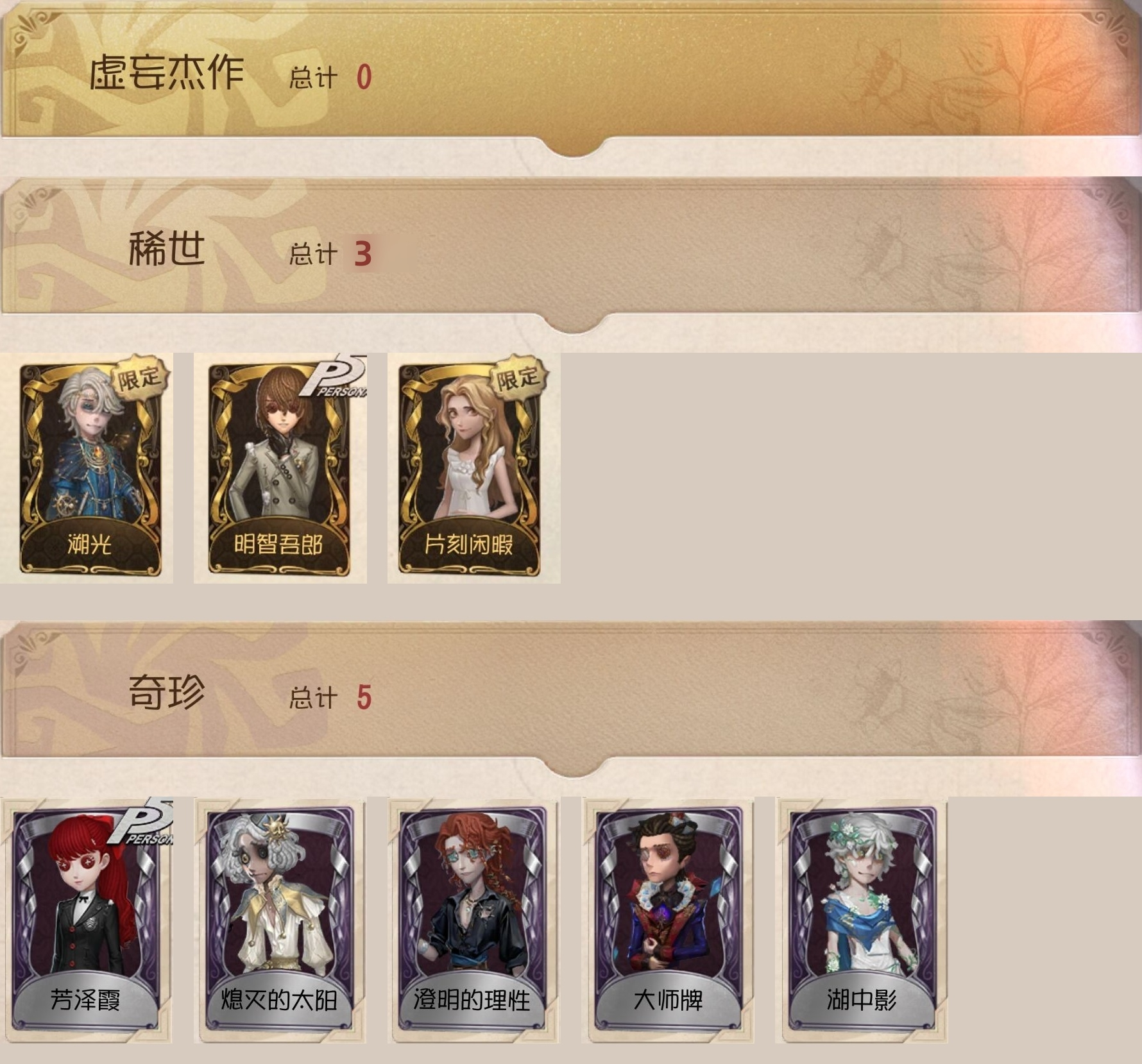Viewport: 1142px width, 1064px height.
Task: Select the 芳泽霞 costume card
Action: point(87,920)
